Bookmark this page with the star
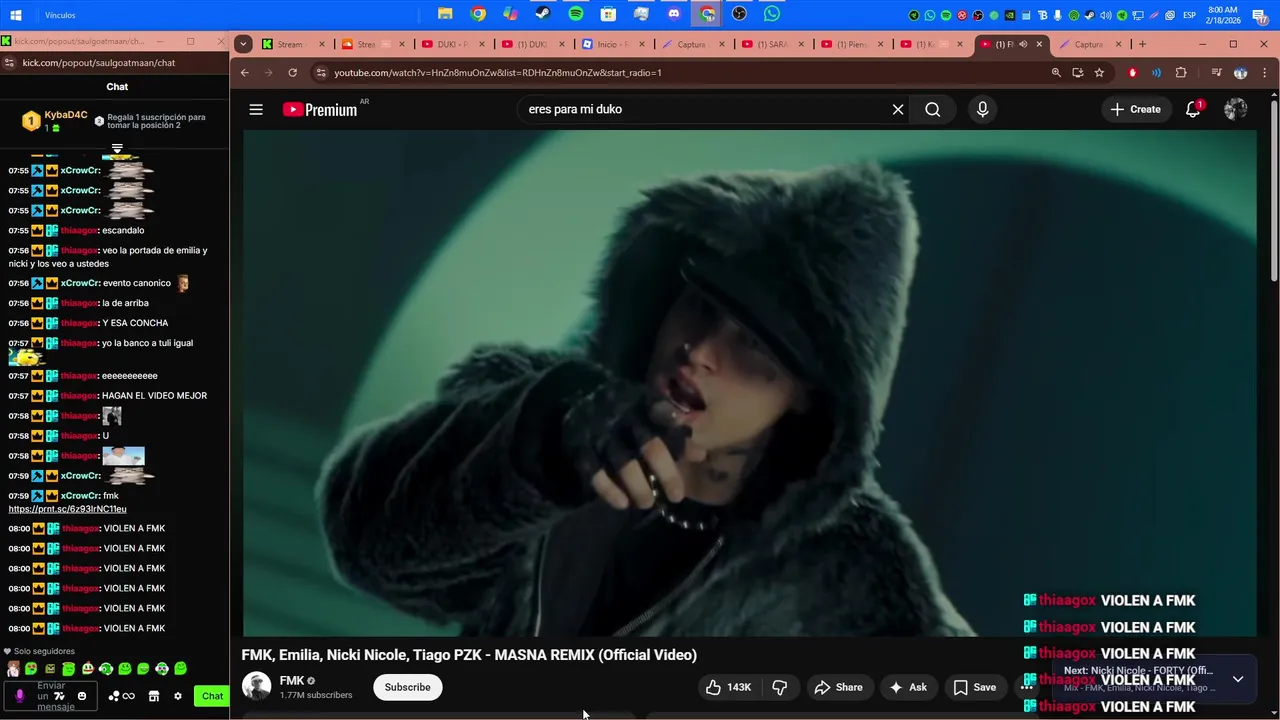 coord(1099,73)
